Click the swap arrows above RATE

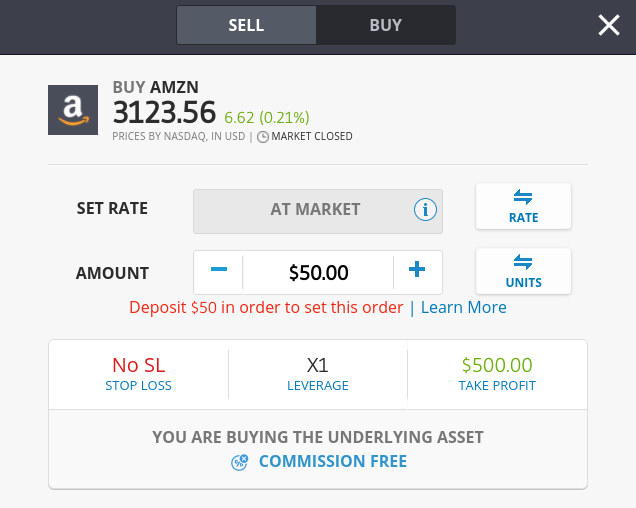pyautogui.click(x=523, y=197)
